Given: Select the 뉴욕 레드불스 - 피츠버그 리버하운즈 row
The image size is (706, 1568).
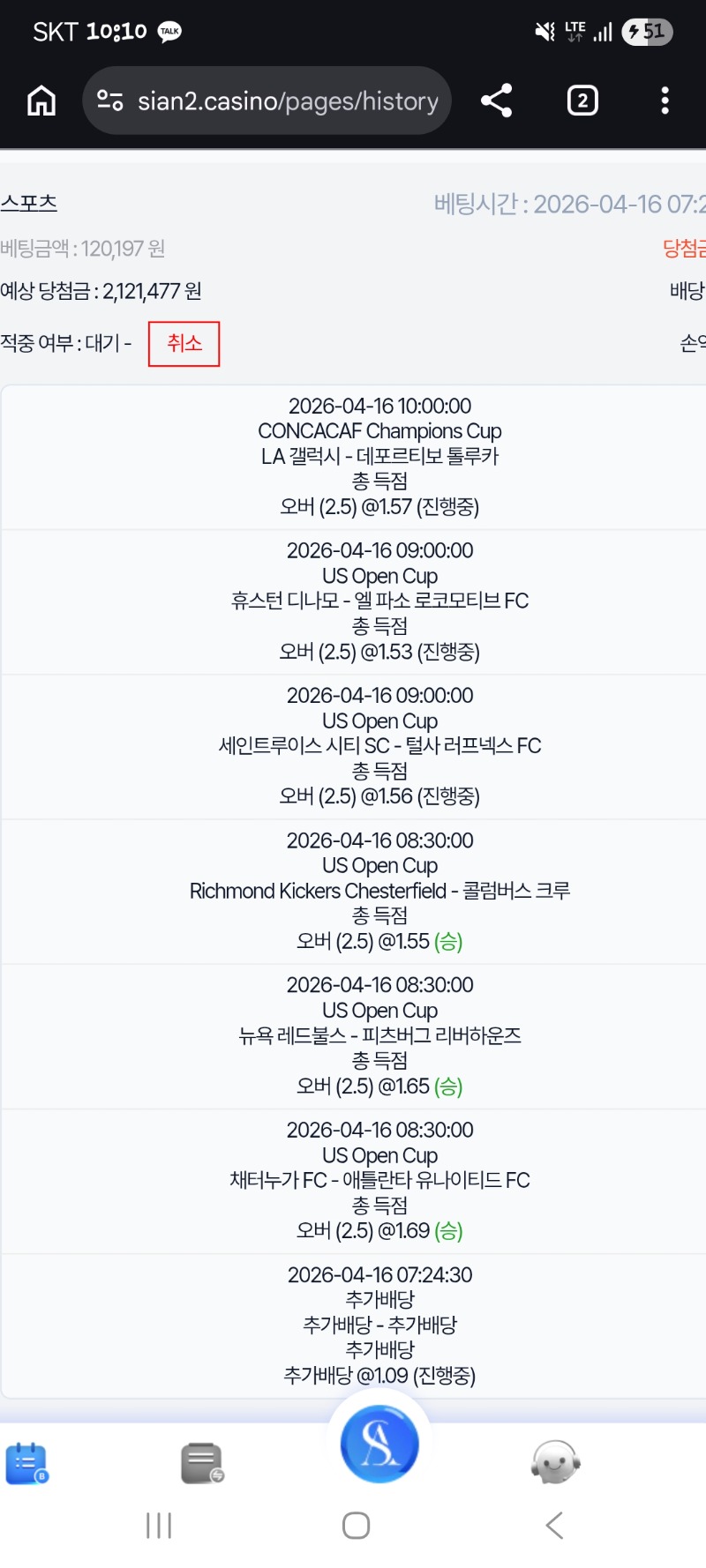Looking at the screenshot, I should click(379, 1036).
